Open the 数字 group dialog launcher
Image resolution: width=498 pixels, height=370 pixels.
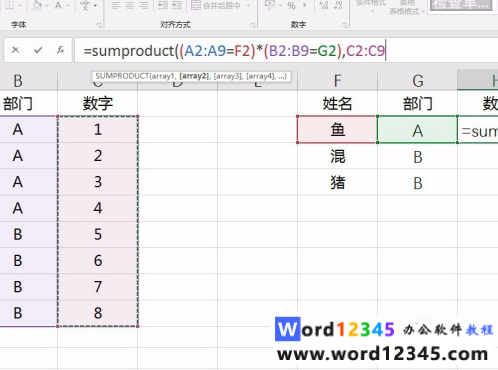pos(344,25)
